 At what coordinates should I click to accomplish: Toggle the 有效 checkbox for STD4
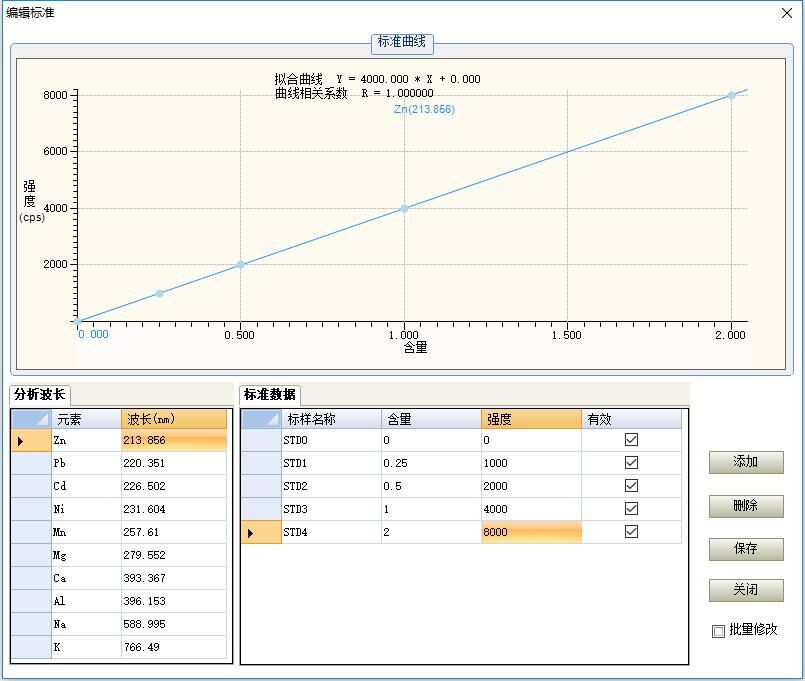click(631, 532)
